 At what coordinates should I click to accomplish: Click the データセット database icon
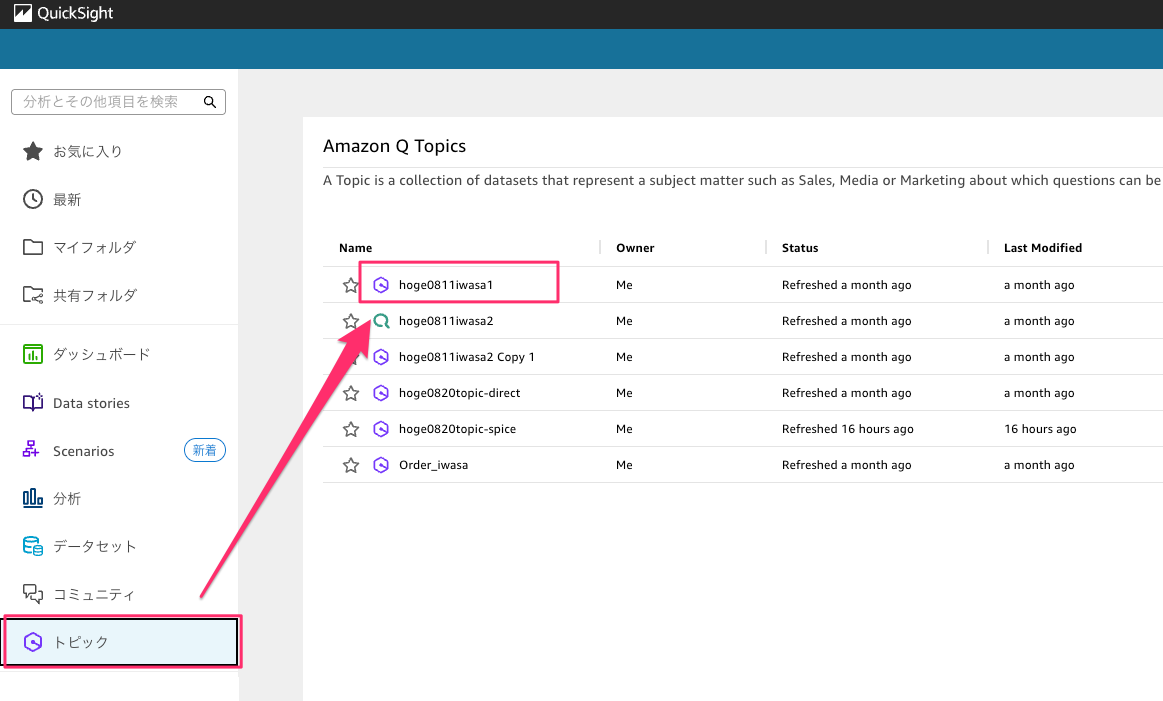pos(33,546)
